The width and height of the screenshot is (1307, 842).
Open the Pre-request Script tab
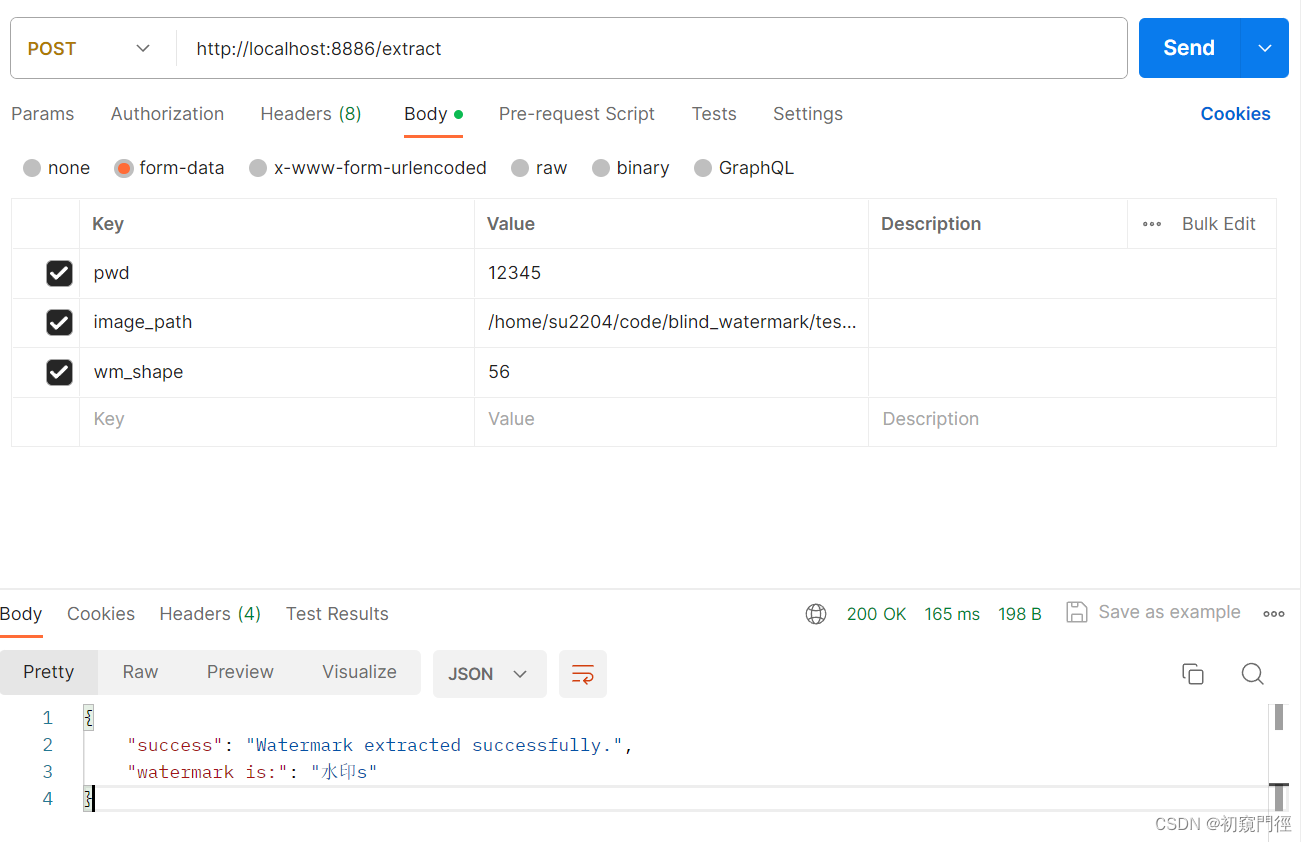pos(577,114)
